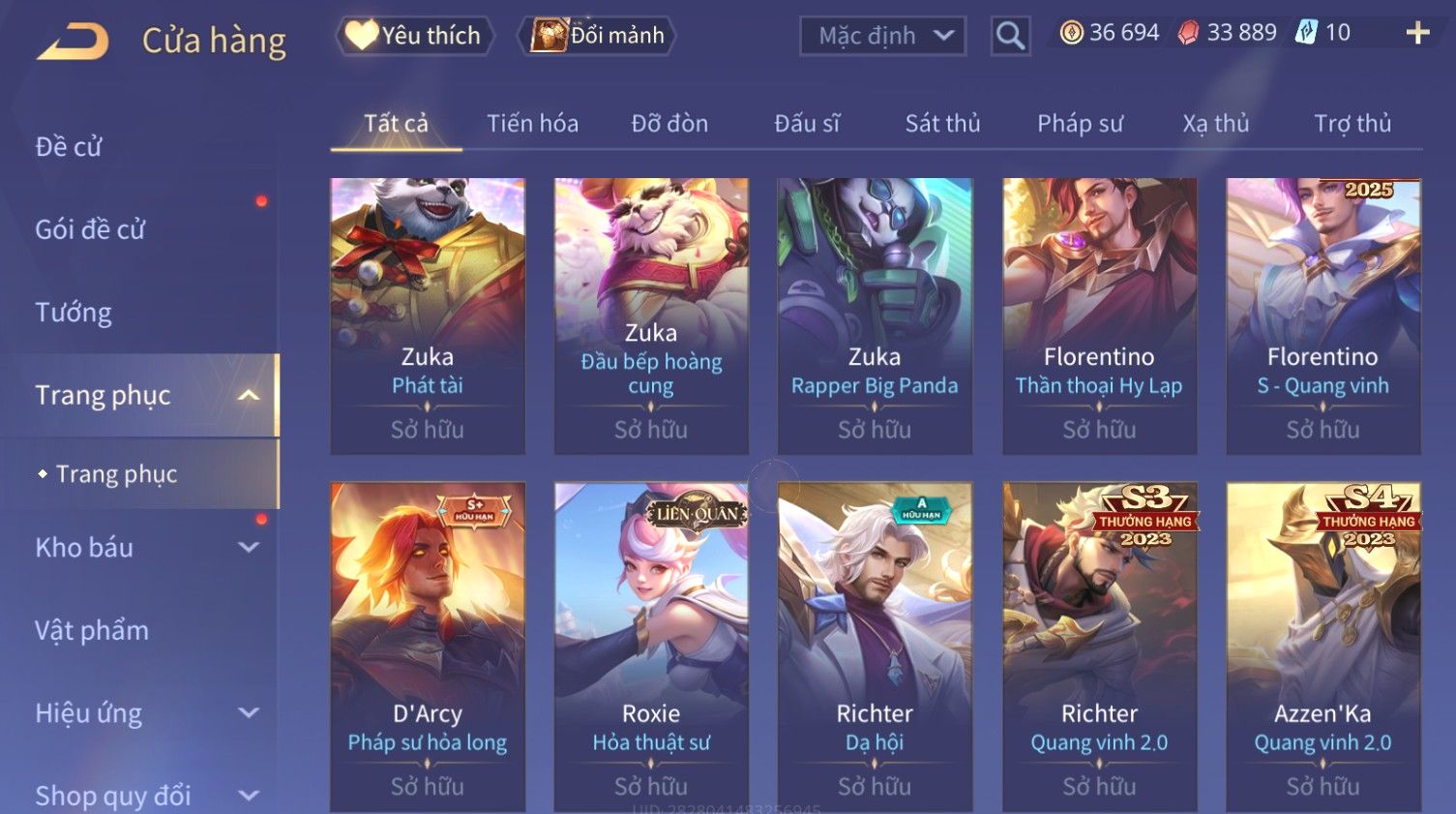The width and height of the screenshot is (1456, 814).
Task: Click the gold coin balance icon
Action: coord(1071,33)
